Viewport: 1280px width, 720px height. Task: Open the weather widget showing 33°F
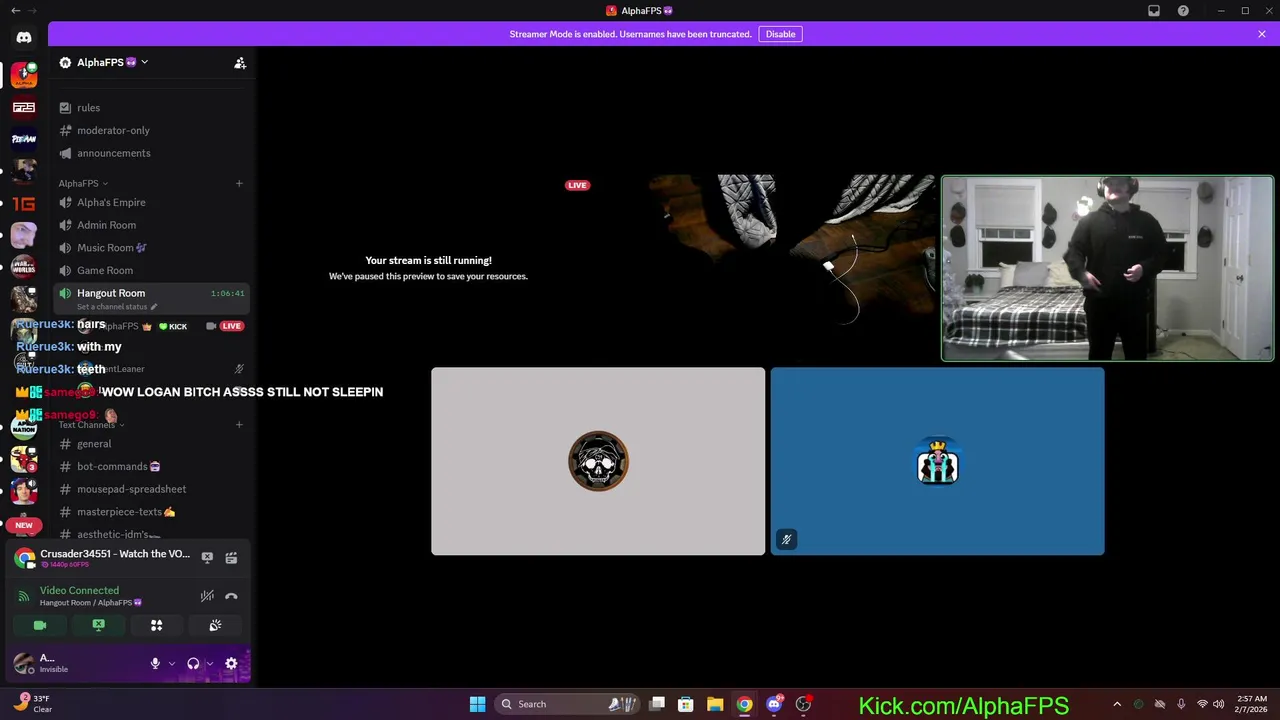pos(32,704)
